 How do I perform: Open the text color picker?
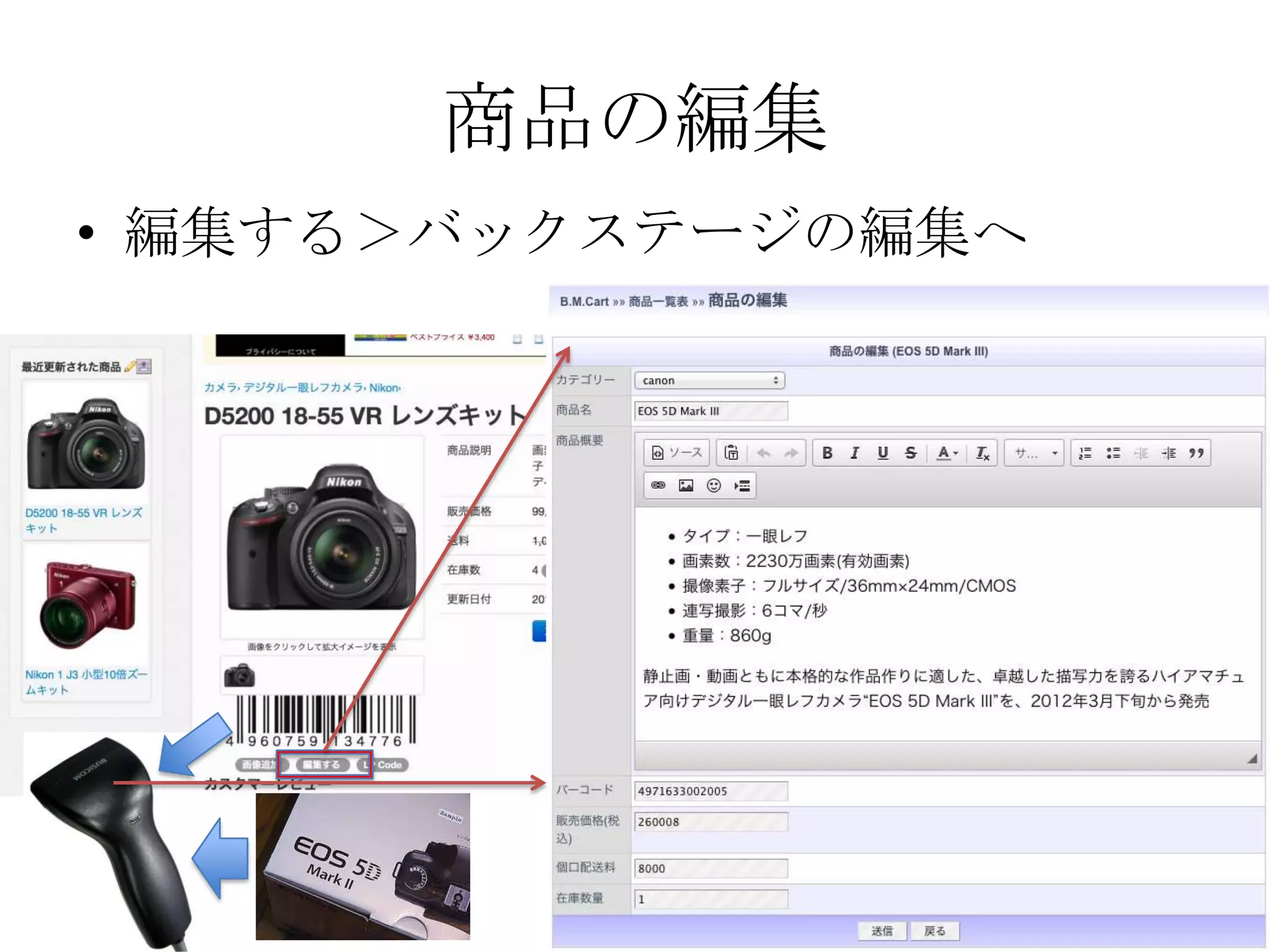947,453
